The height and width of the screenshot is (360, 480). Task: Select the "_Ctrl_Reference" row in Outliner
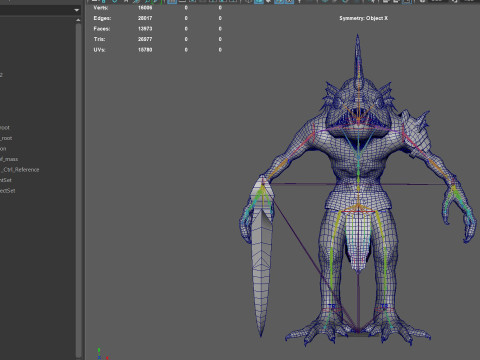20,170
